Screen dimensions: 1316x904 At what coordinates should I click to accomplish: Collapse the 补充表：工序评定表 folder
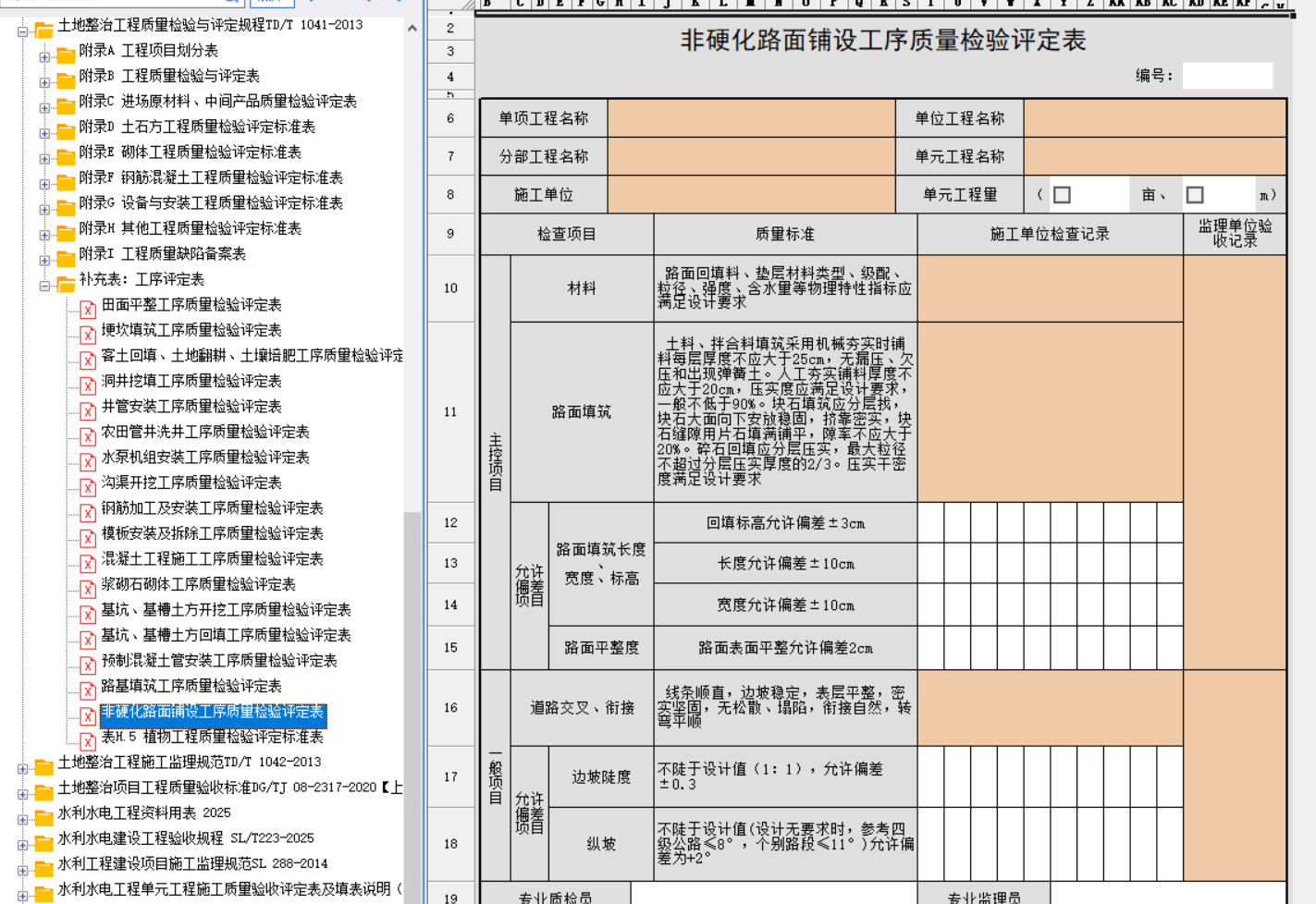(44, 286)
